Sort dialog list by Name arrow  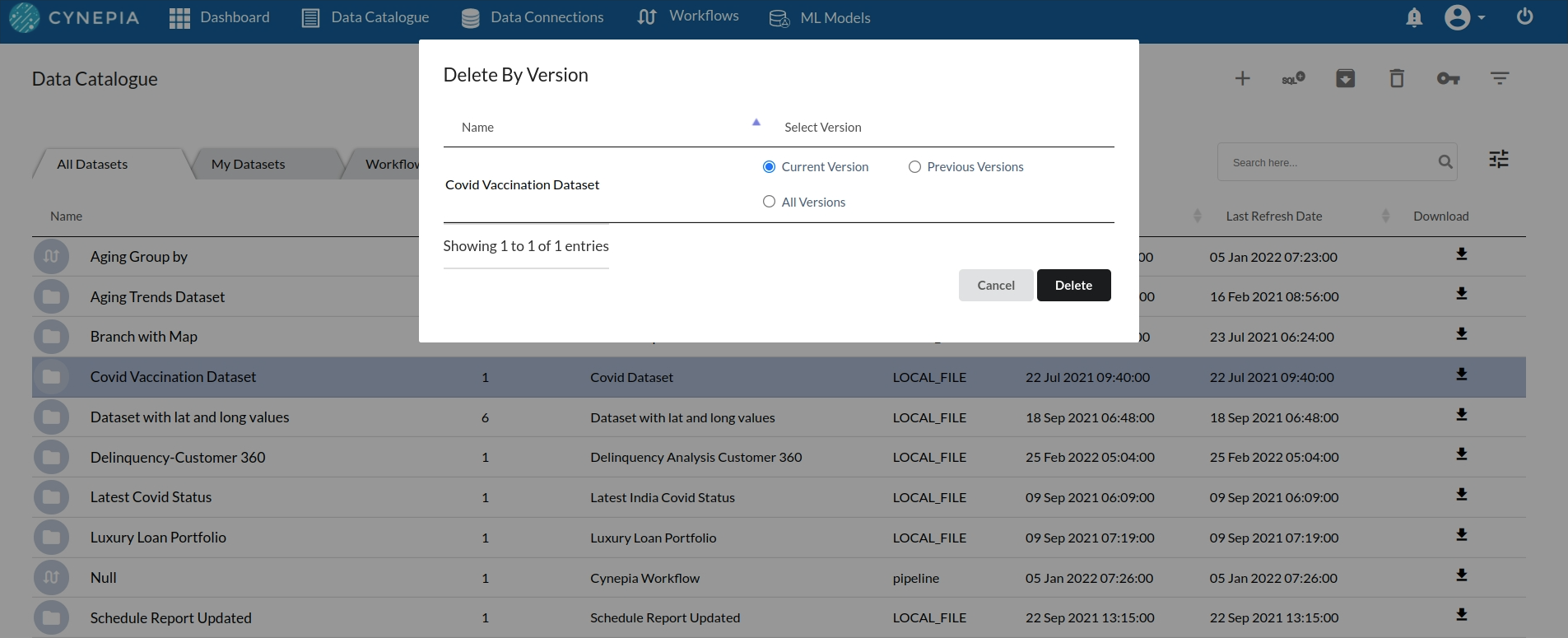tap(756, 123)
